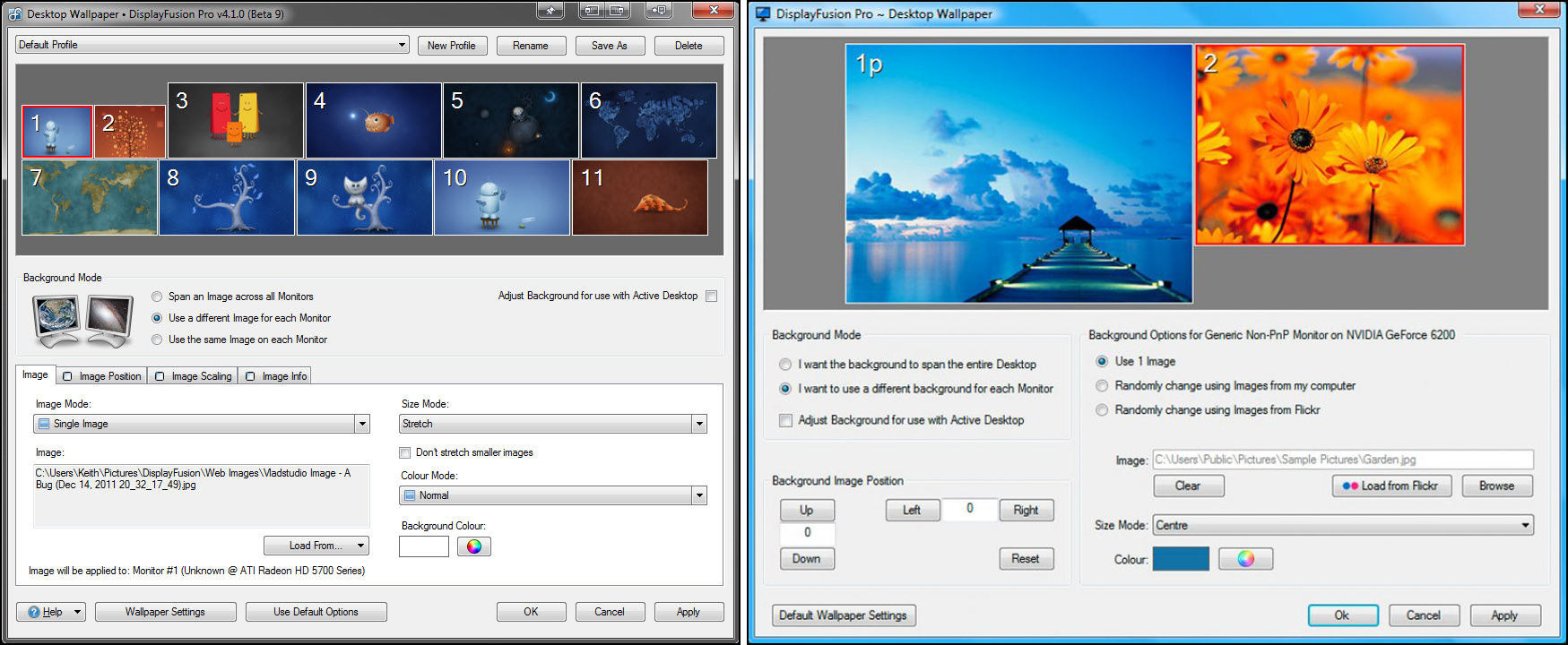Click the Save As button
The width and height of the screenshot is (1568, 645).
[x=610, y=46]
